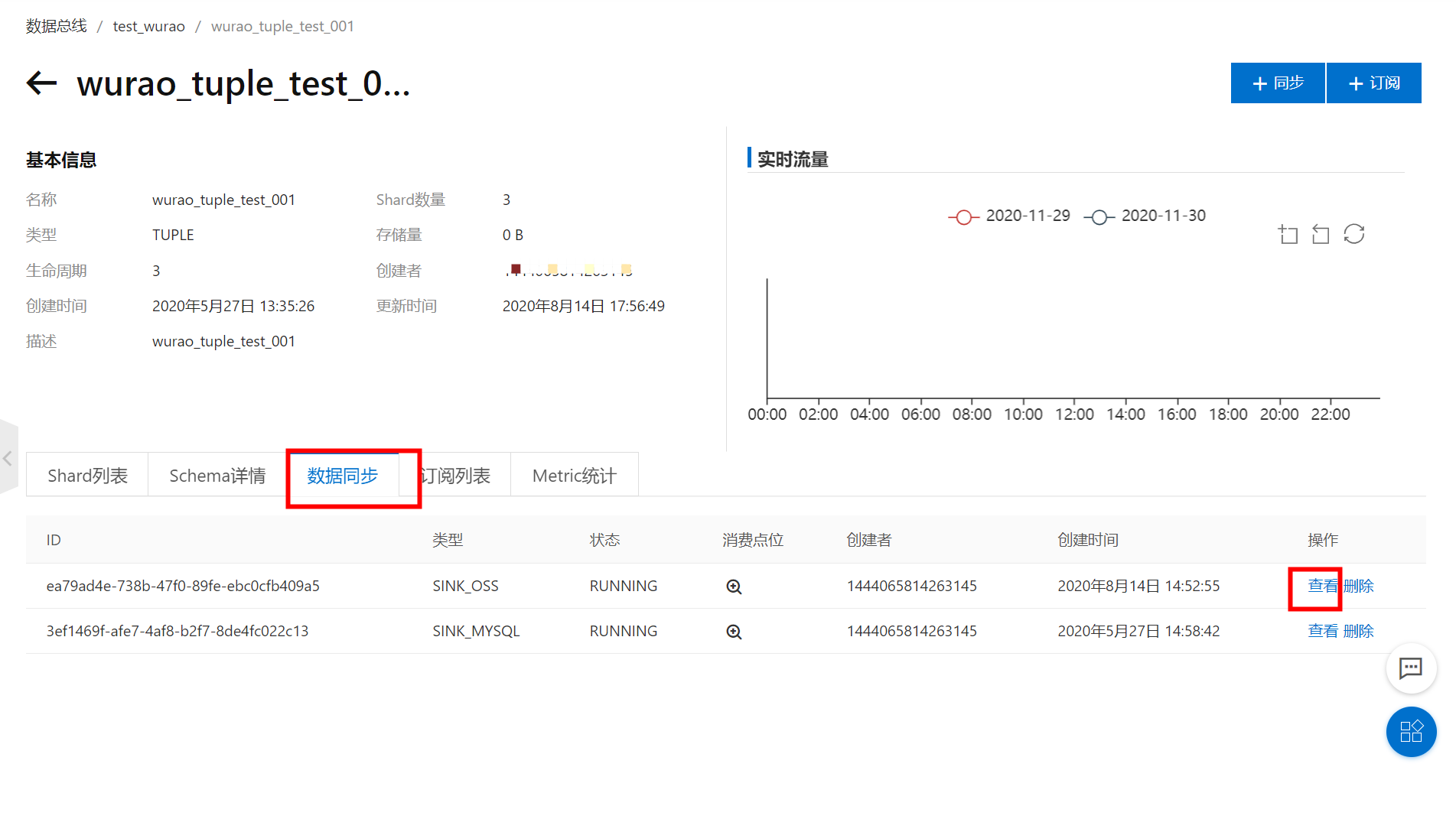Click creation time 2020年5月27日 14:58:42
1456x819 pixels.
[1138, 631]
